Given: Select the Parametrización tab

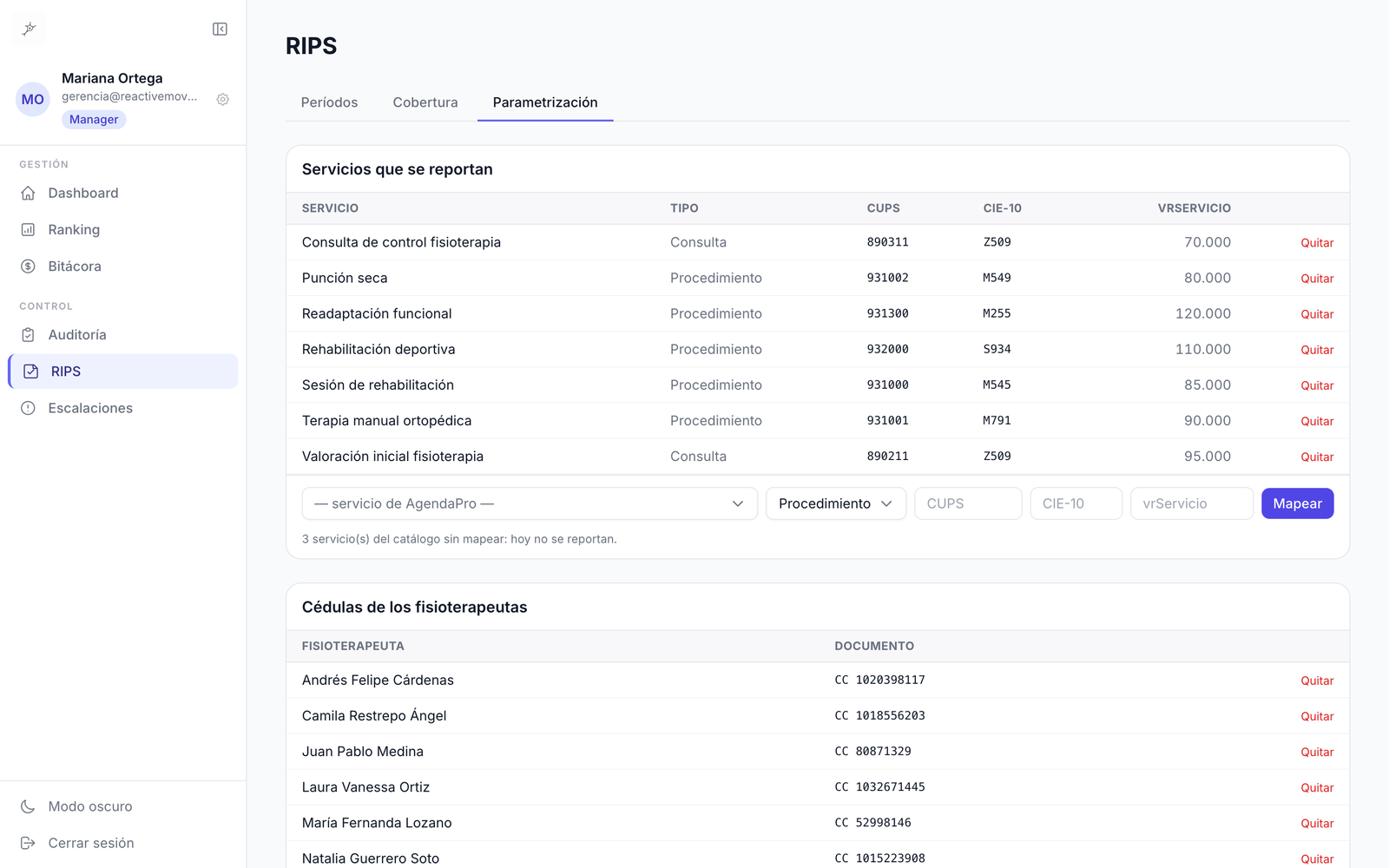Looking at the screenshot, I should 545,102.
